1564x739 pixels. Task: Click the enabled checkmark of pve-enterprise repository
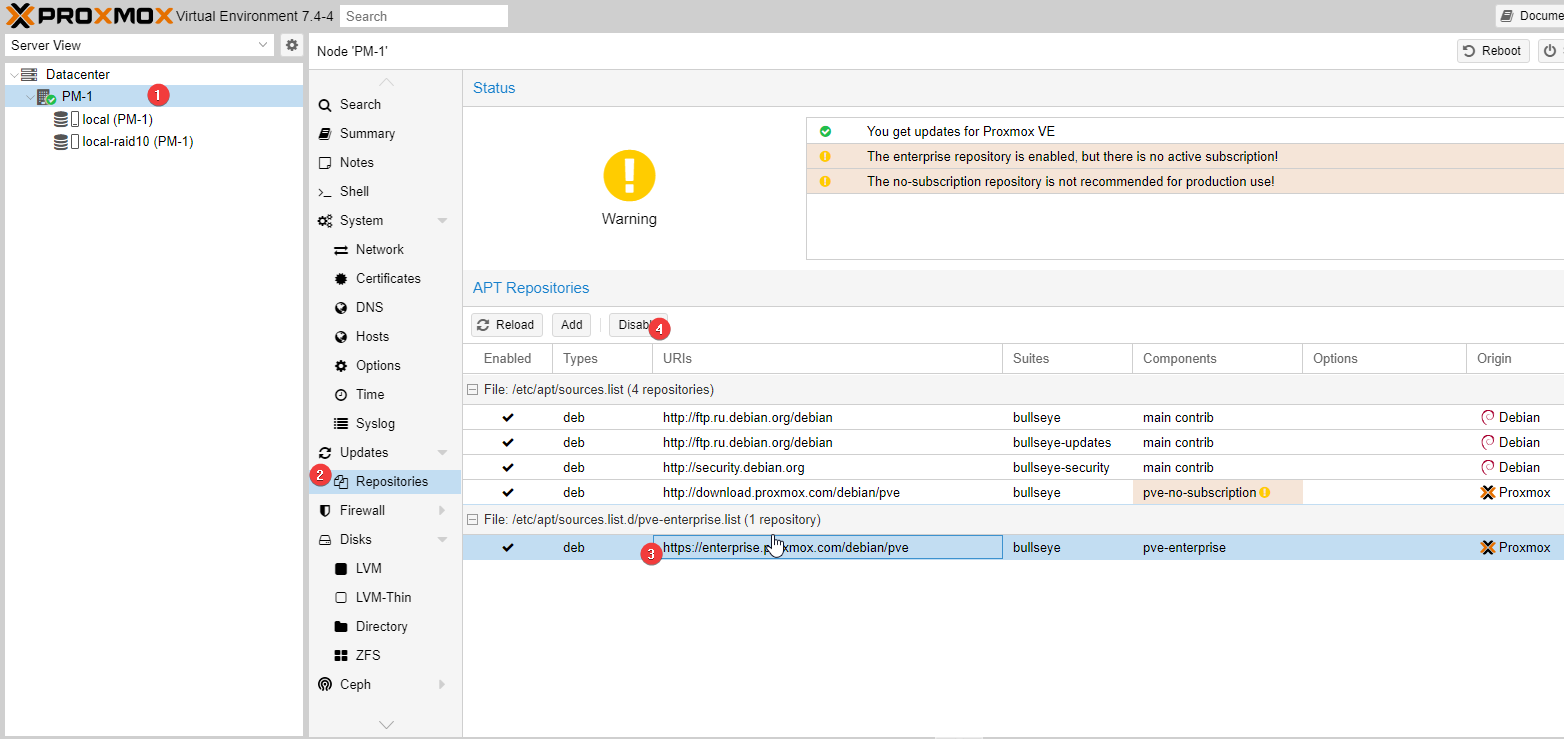[x=507, y=547]
